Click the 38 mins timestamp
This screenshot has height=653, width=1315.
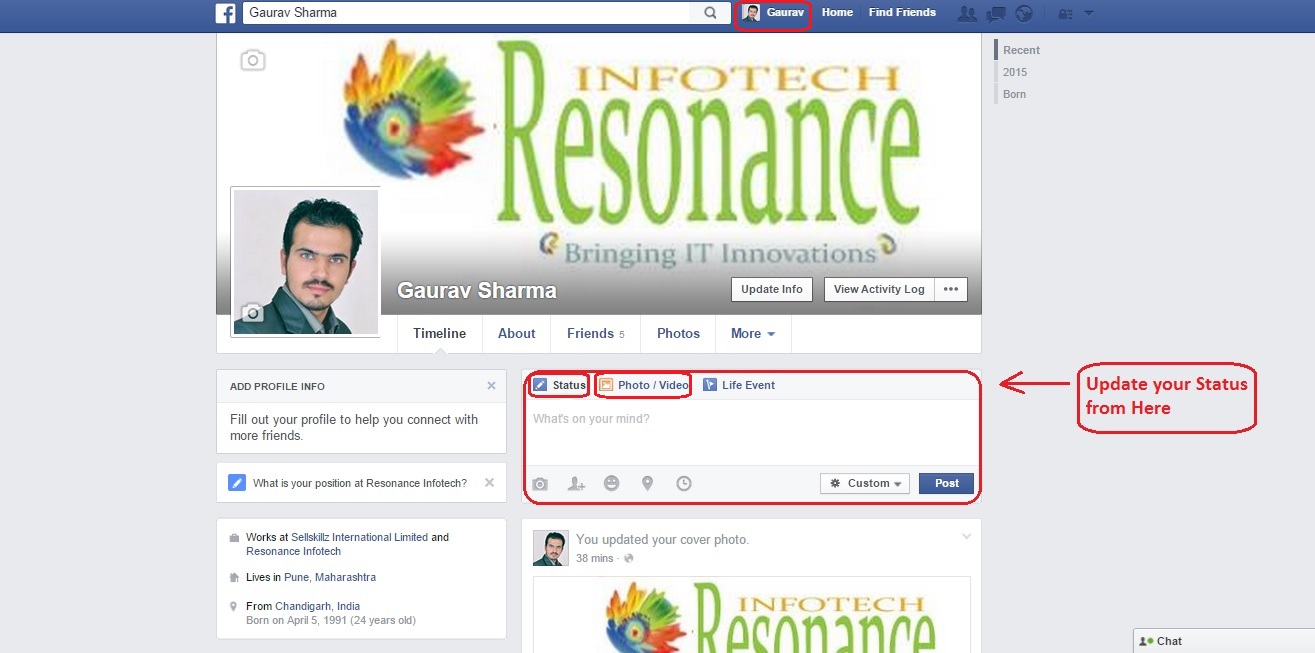(x=595, y=558)
